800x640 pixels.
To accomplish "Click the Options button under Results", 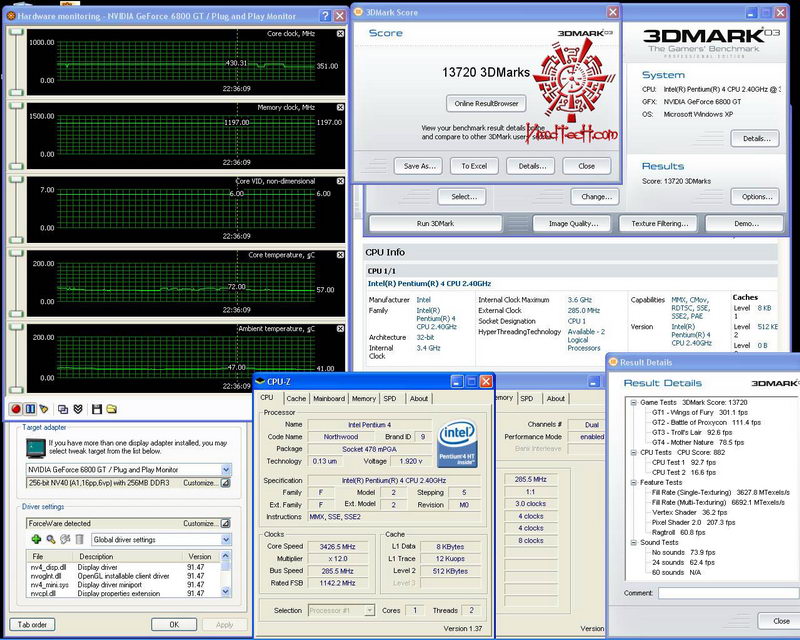I will pyautogui.click(x=757, y=196).
